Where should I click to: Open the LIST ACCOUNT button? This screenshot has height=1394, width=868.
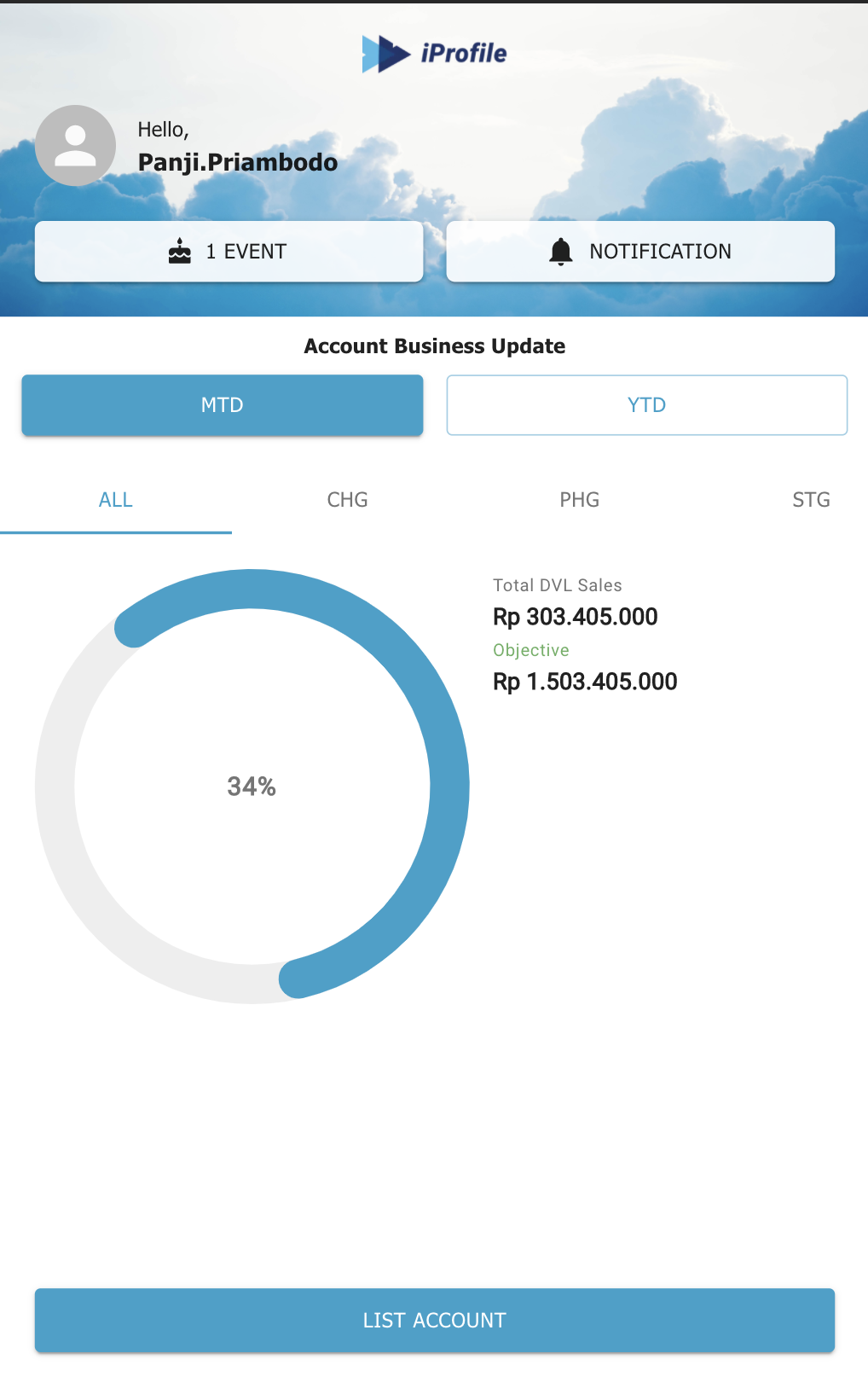click(434, 1320)
